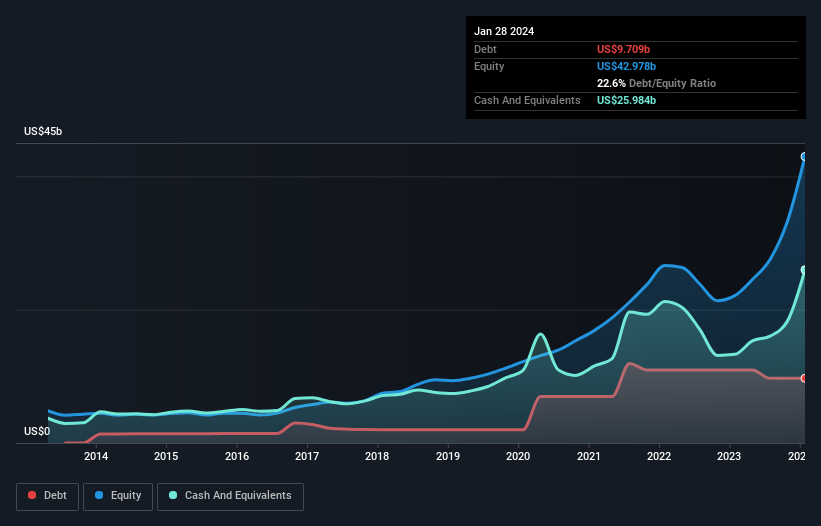
Task: Click the teal Cash endpoint marker
Action: click(804, 270)
